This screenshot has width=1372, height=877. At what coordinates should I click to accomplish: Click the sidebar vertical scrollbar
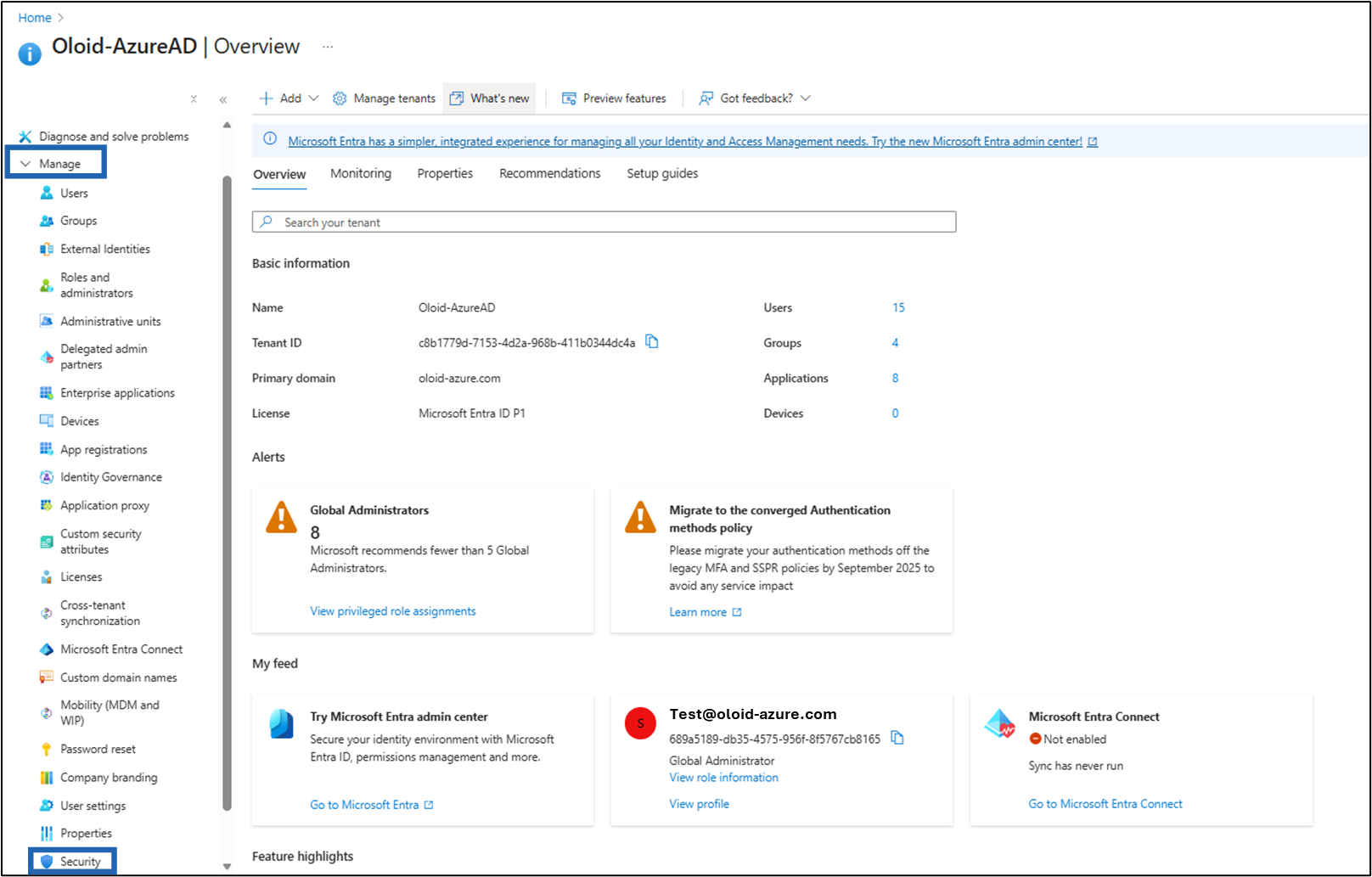pos(227,492)
